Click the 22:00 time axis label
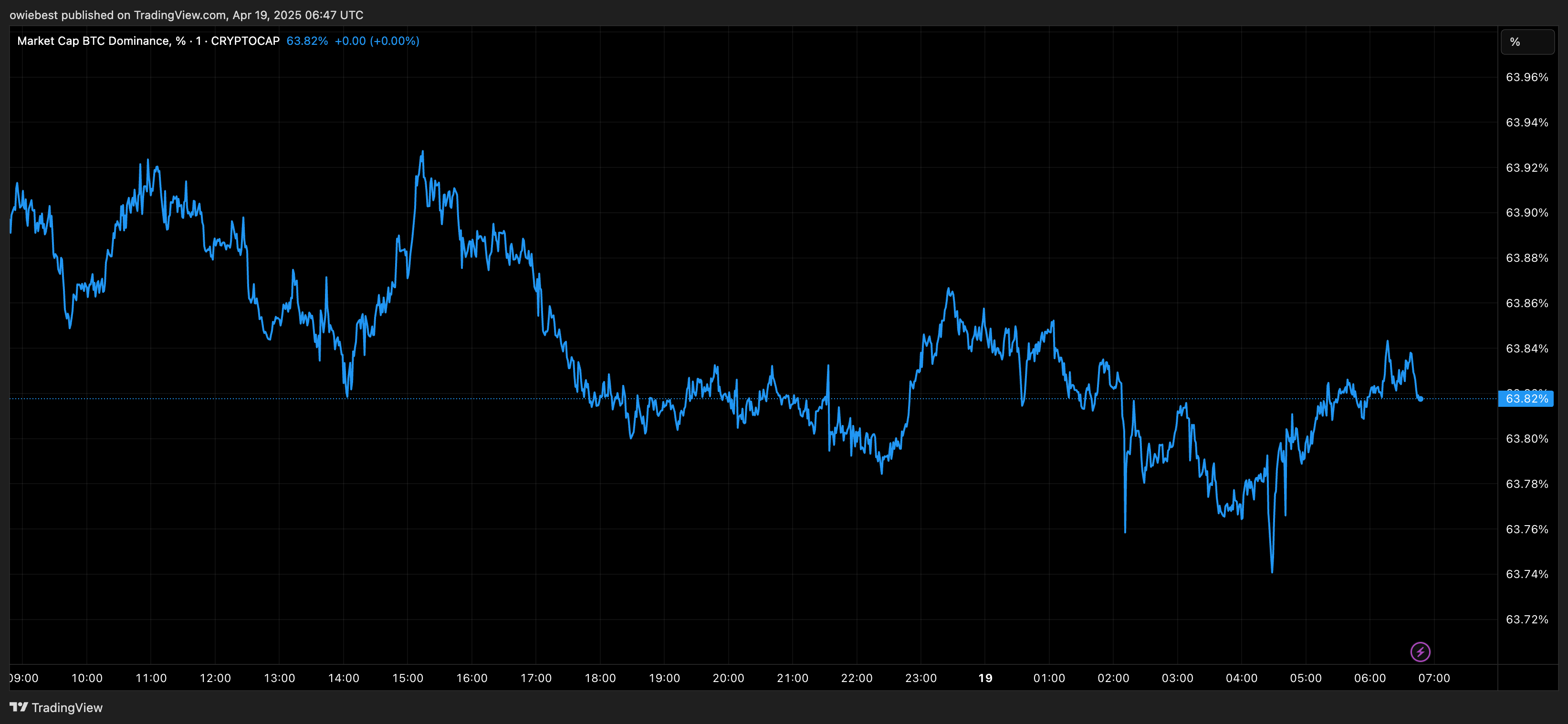This screenshot has width=1568, height=724. [857, 678]
